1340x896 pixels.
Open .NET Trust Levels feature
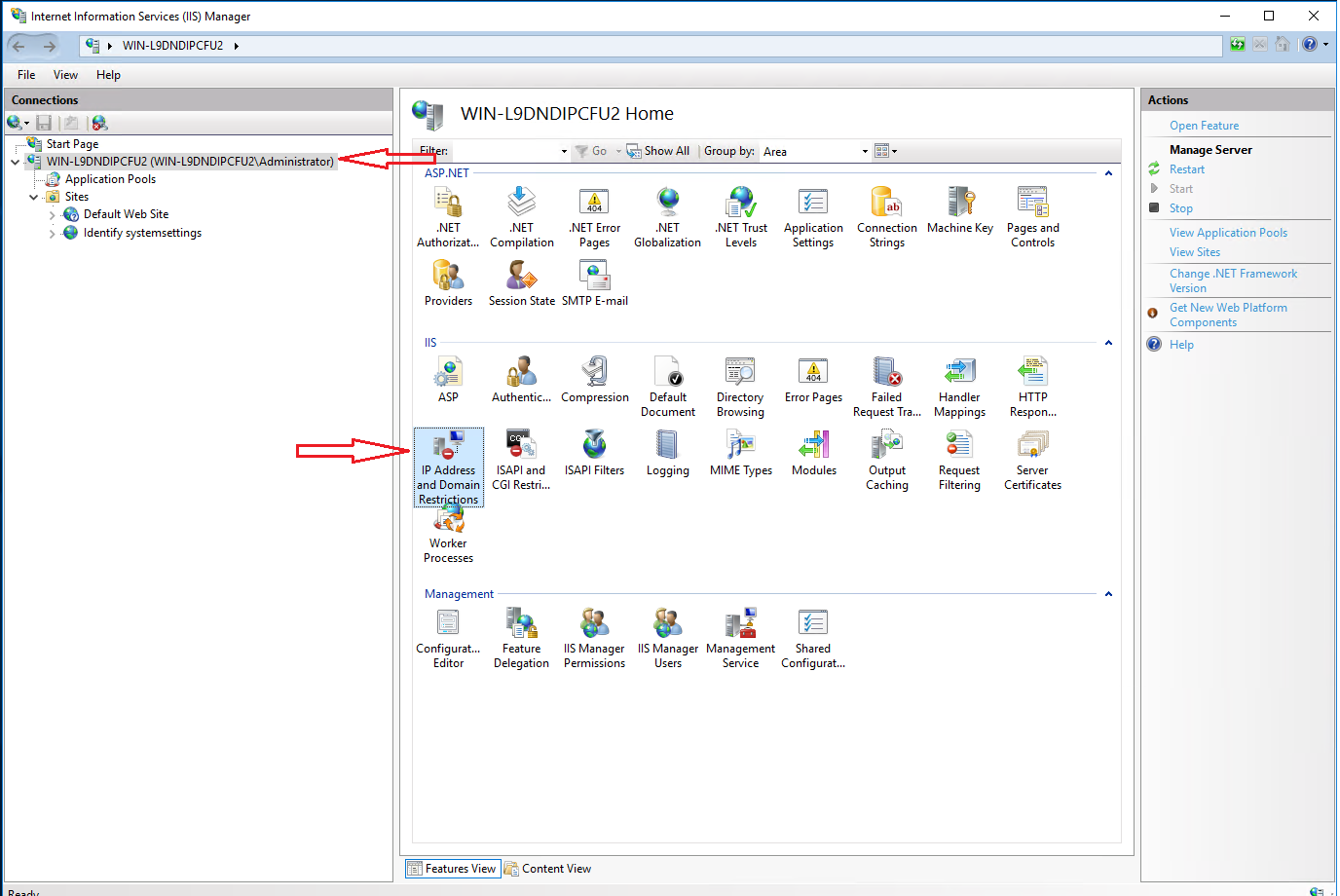(x=741, y=217)
